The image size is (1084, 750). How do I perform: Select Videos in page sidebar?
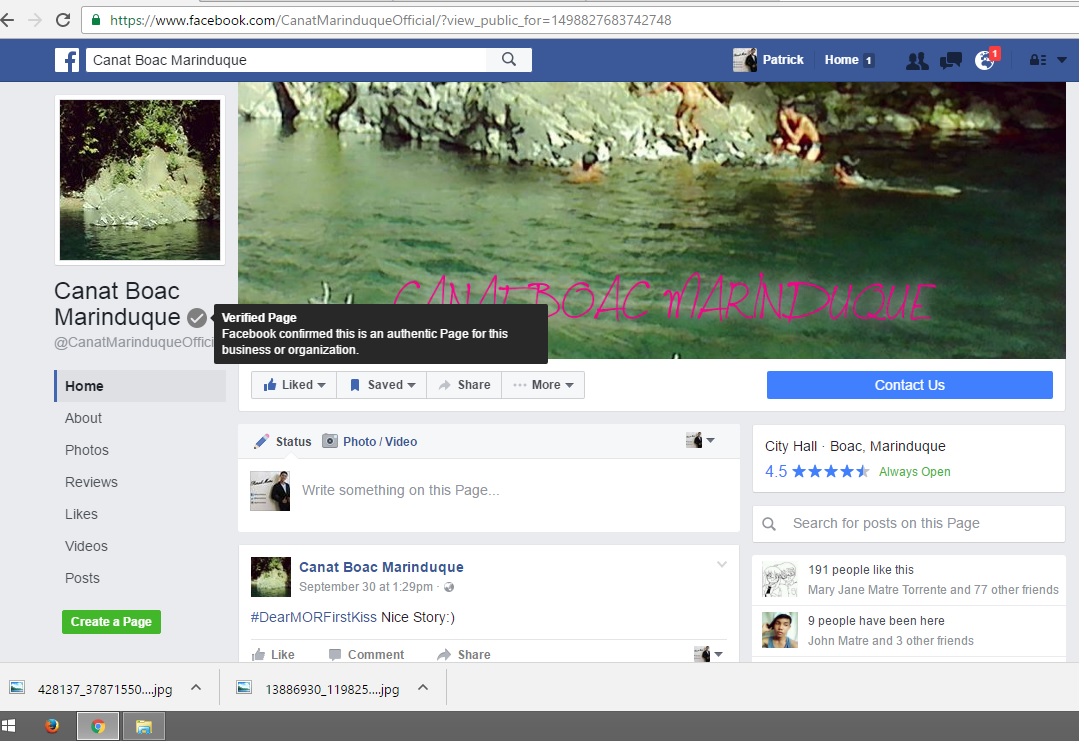[x=86, y=546]
